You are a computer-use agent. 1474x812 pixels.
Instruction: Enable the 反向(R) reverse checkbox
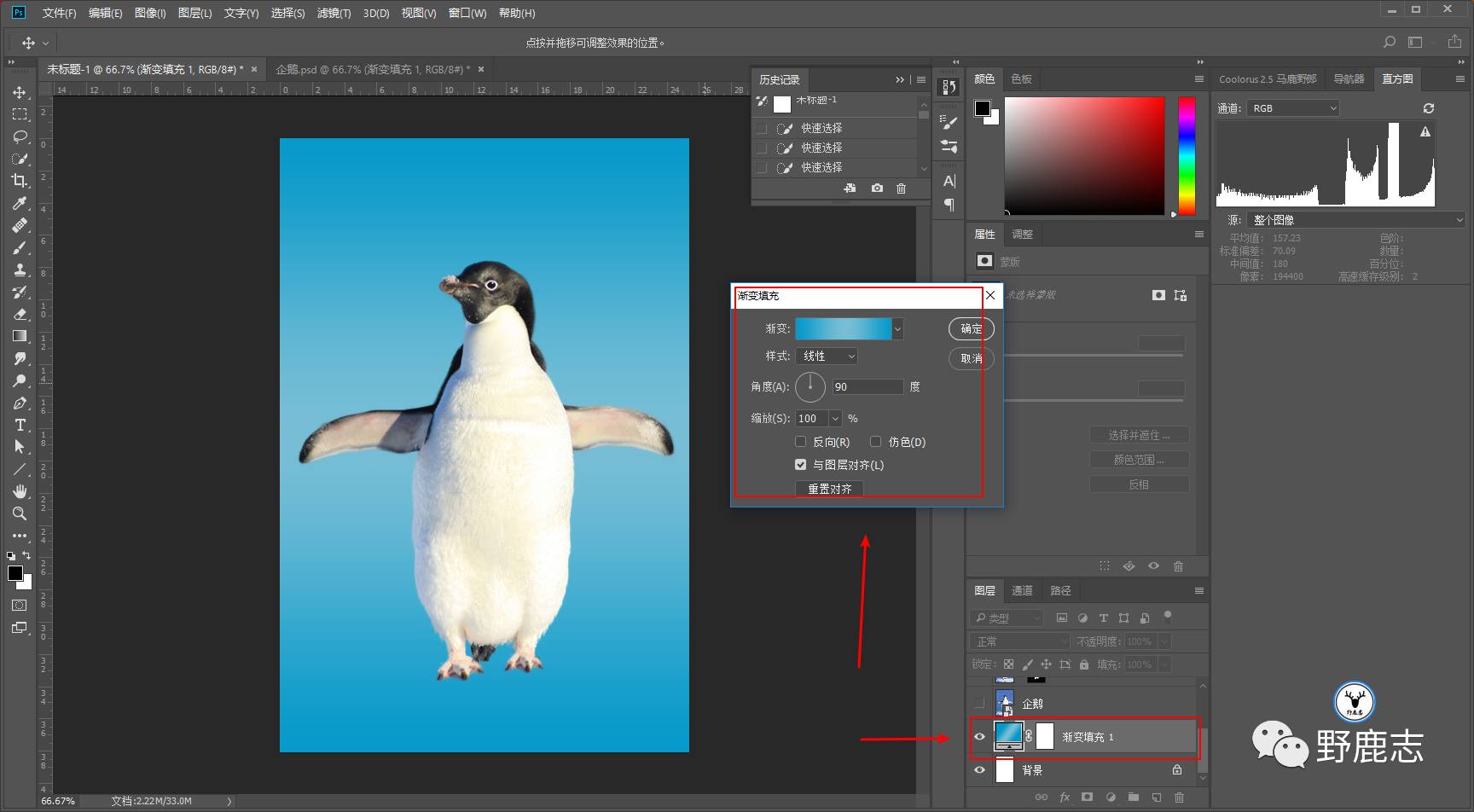point(800,442)
